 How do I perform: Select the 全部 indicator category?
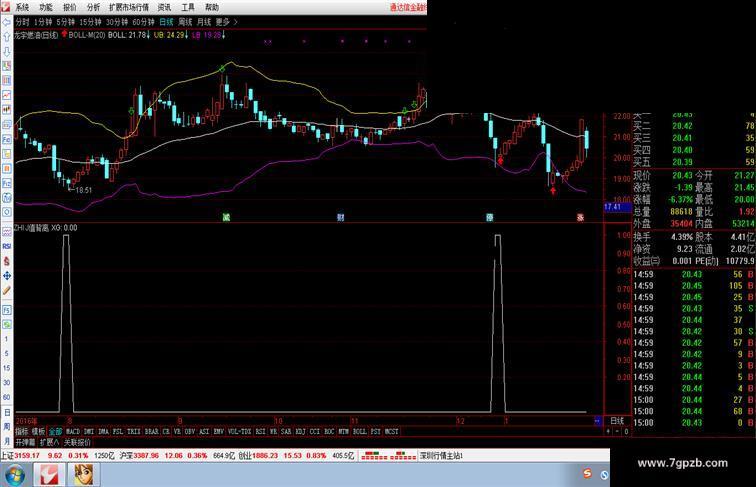point(56,431)
